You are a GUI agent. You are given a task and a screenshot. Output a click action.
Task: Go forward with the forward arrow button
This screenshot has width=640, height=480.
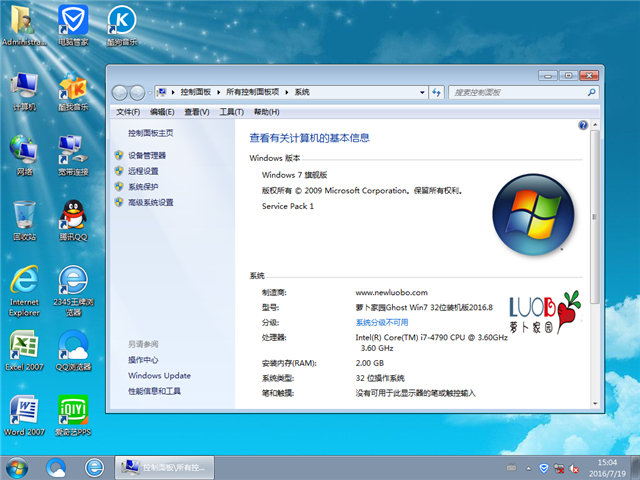pyautogui.click(x=137, y=93)
